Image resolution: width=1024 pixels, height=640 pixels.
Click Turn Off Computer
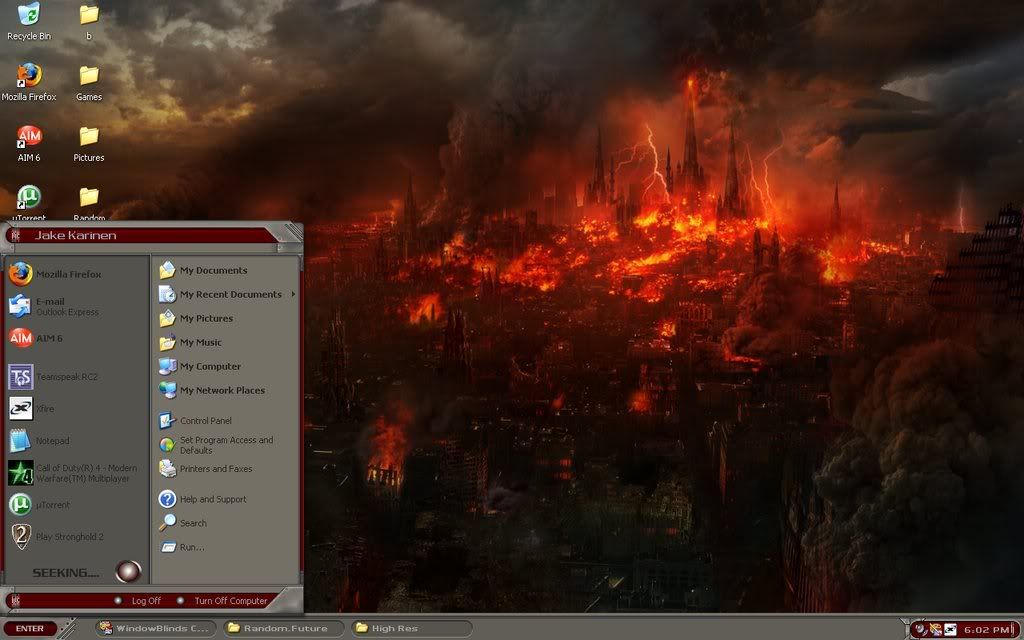223,601
